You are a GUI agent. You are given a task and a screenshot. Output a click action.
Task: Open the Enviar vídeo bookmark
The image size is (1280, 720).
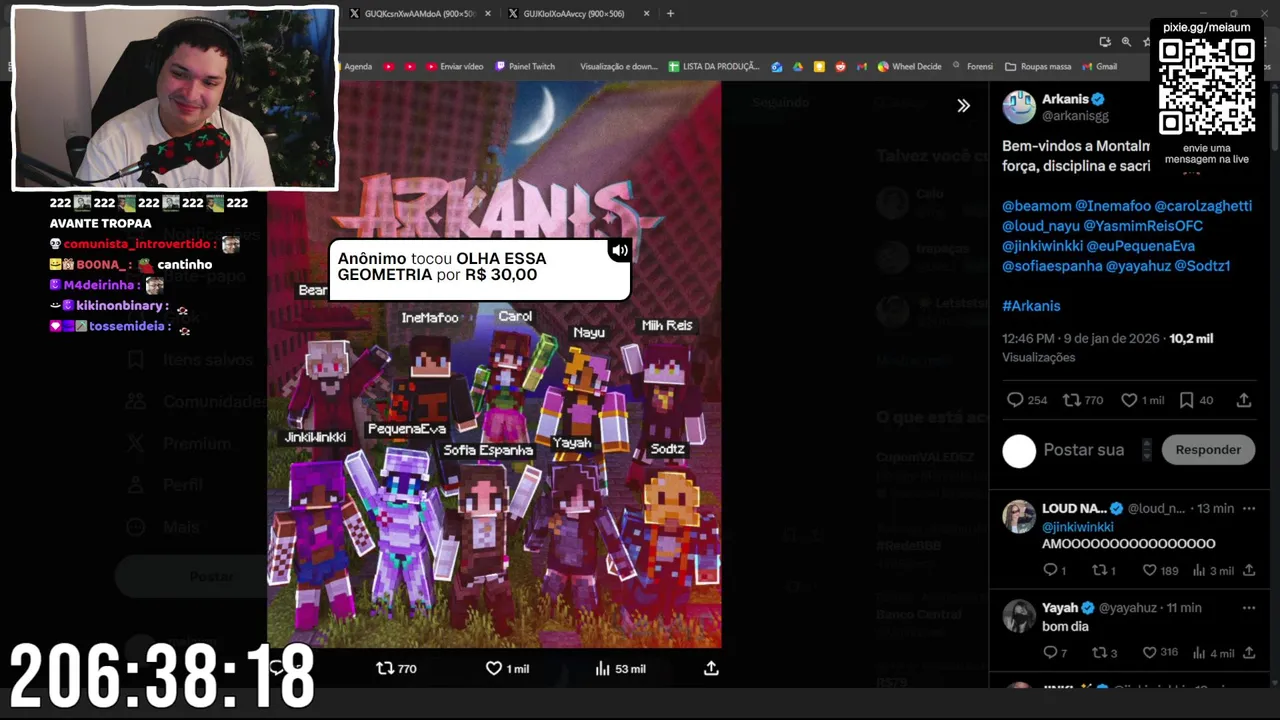(x=454, y=67)
